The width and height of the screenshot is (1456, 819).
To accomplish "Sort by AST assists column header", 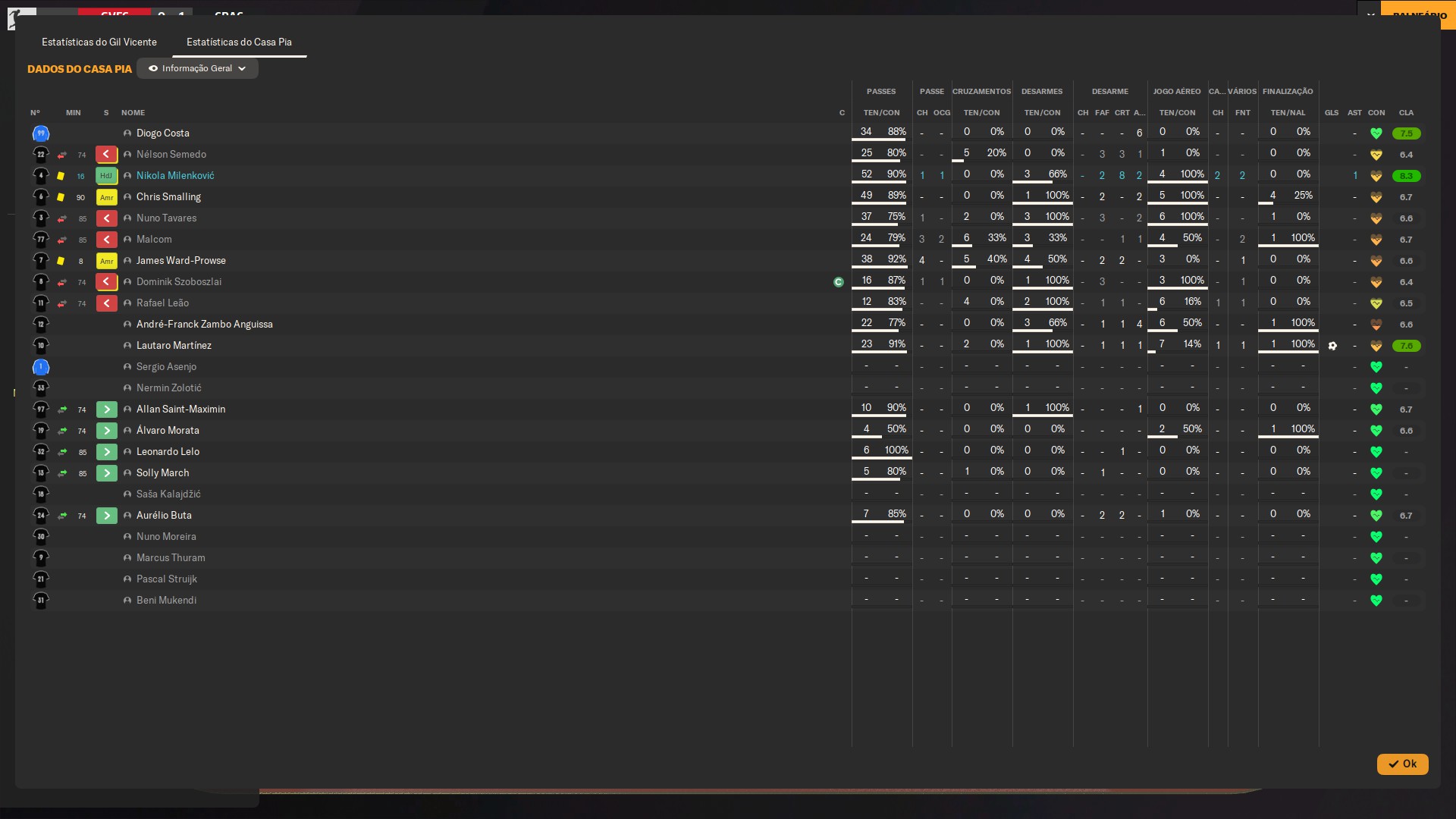I will coord(1354,112).
